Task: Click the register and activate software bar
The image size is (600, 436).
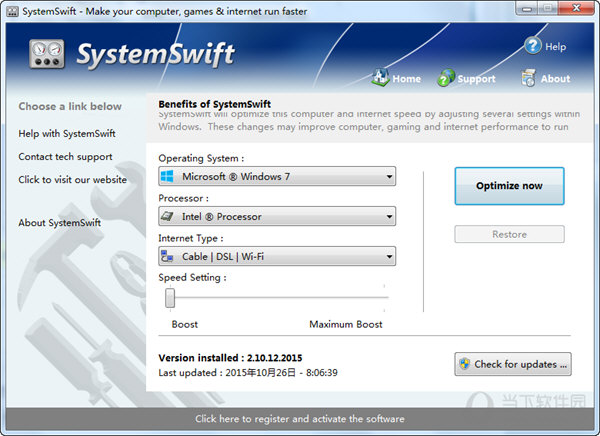Action: 300,419
